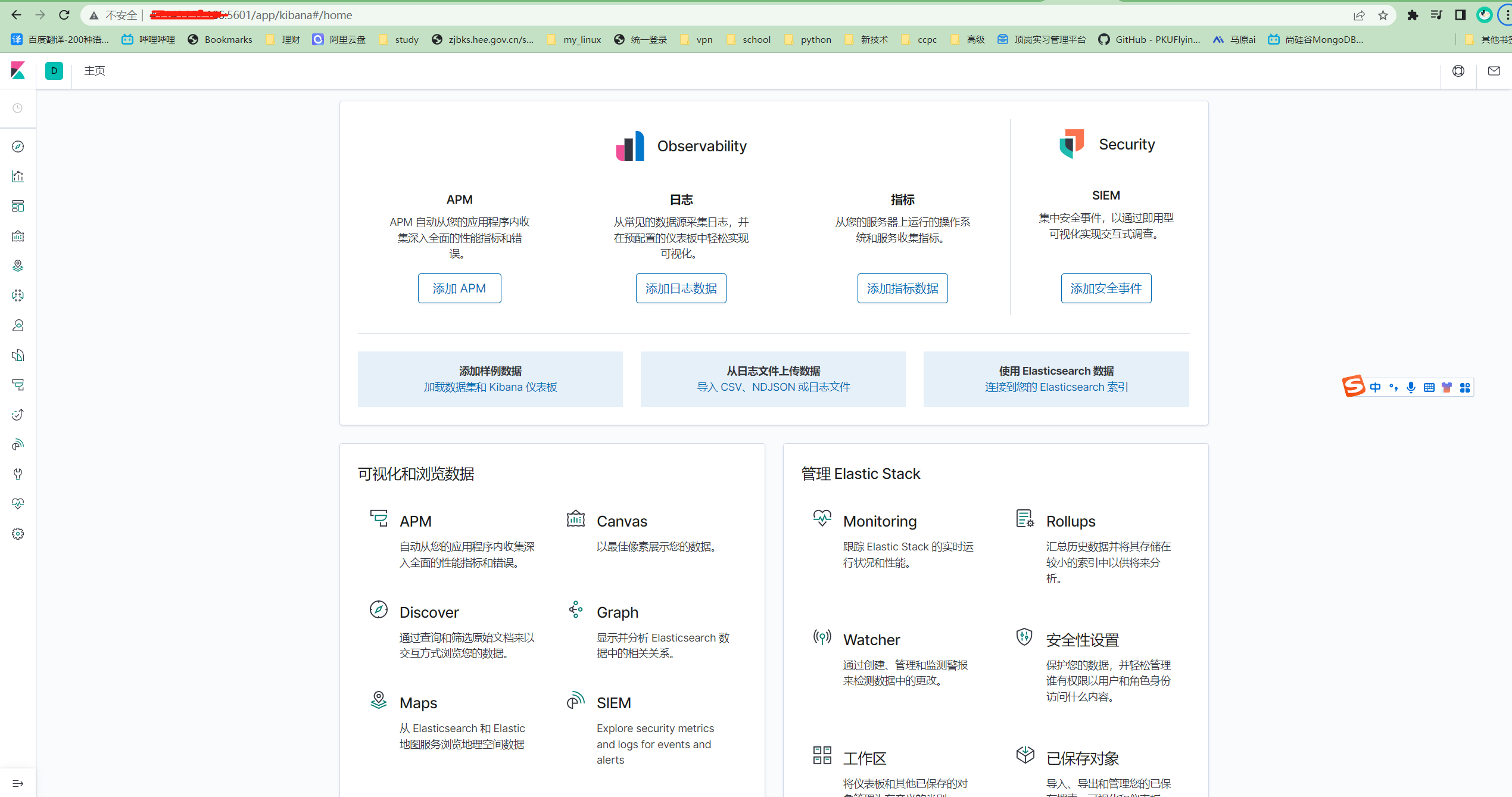
Task: Click the 添加 APM button
Action: click(x=459, y=288)
